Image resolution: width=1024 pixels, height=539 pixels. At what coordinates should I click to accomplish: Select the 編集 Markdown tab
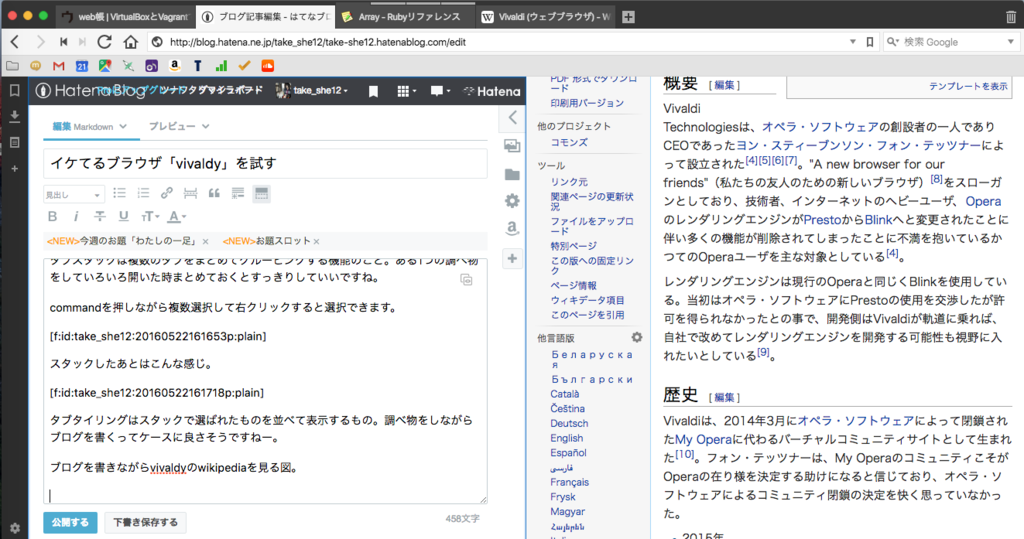89,126
